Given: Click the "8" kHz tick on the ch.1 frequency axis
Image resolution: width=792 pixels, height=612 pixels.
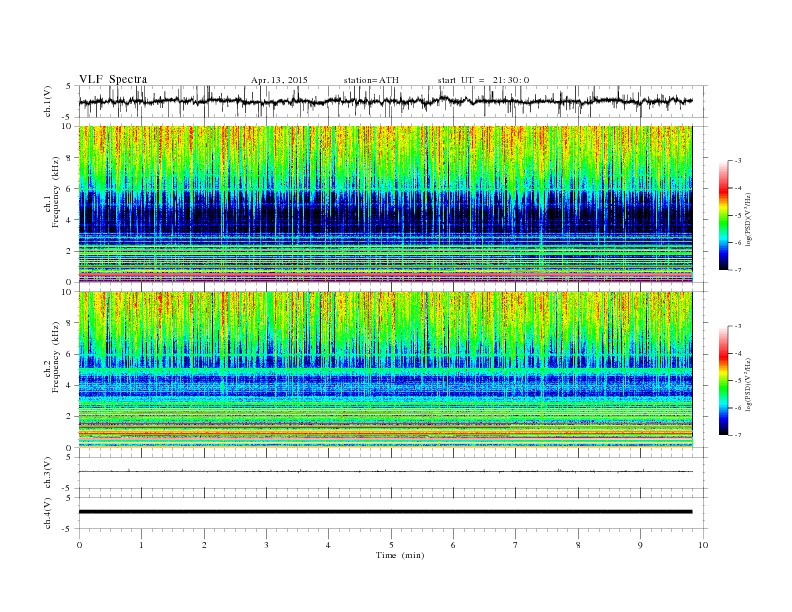Looking at the screenshot, I should point(70,158).
